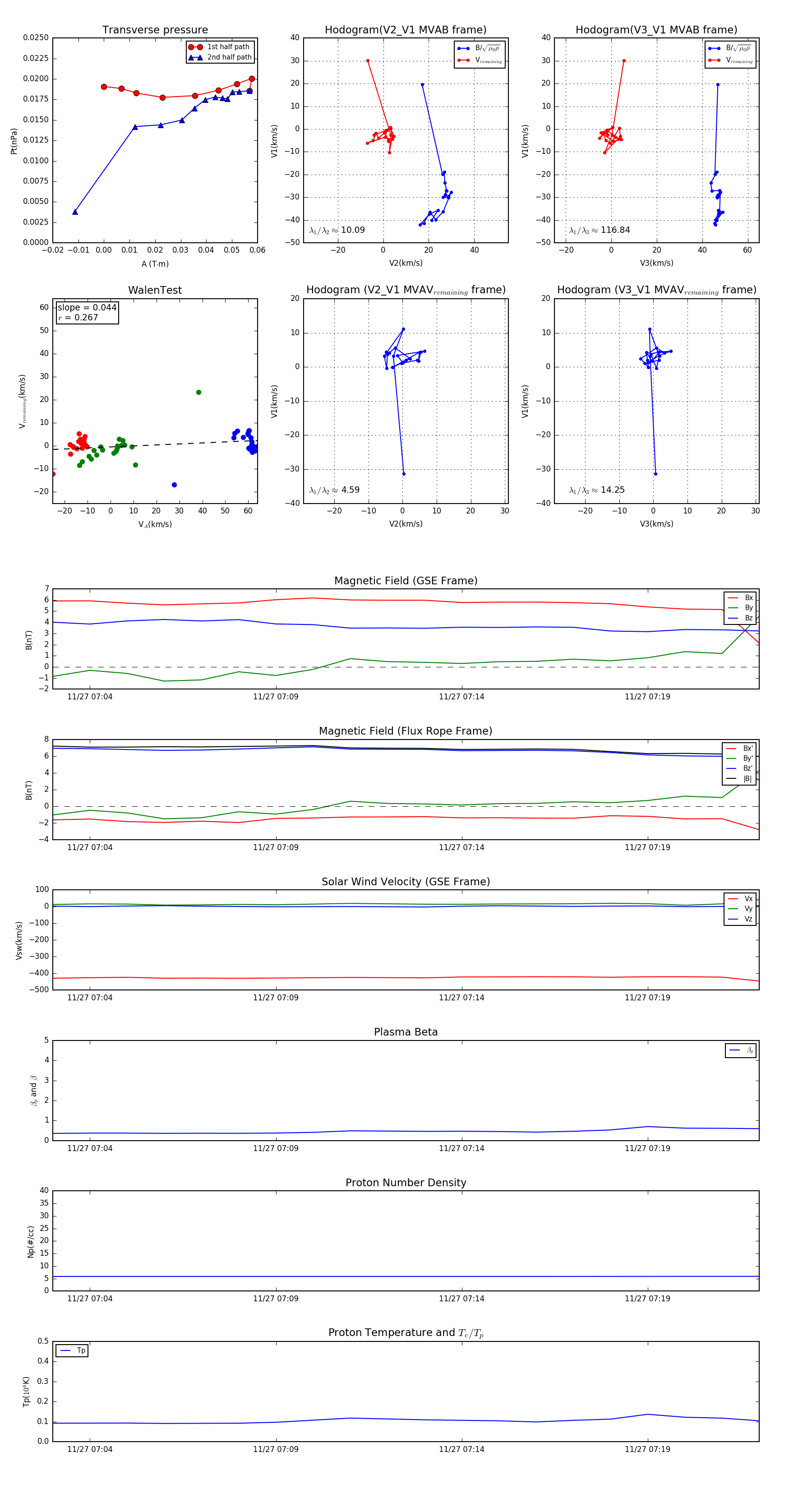
Task: Select the "2nd half path" legend entry
Action: tap(220, 57)
